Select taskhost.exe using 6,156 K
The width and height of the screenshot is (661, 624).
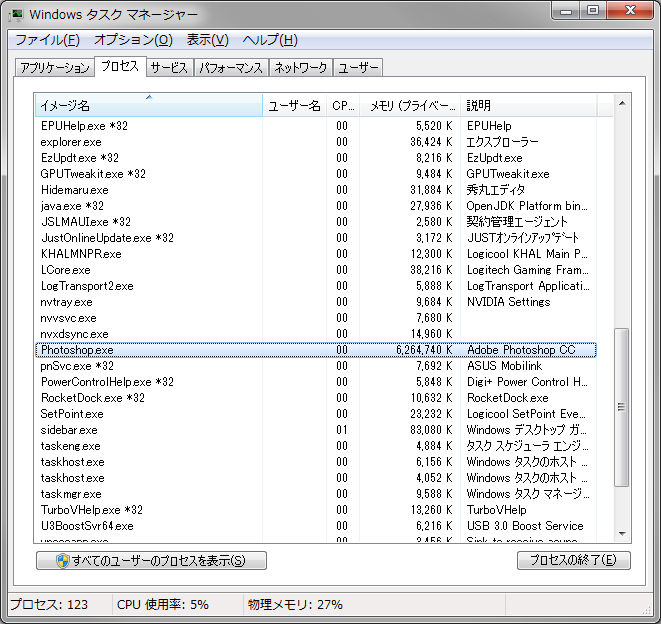316,462
